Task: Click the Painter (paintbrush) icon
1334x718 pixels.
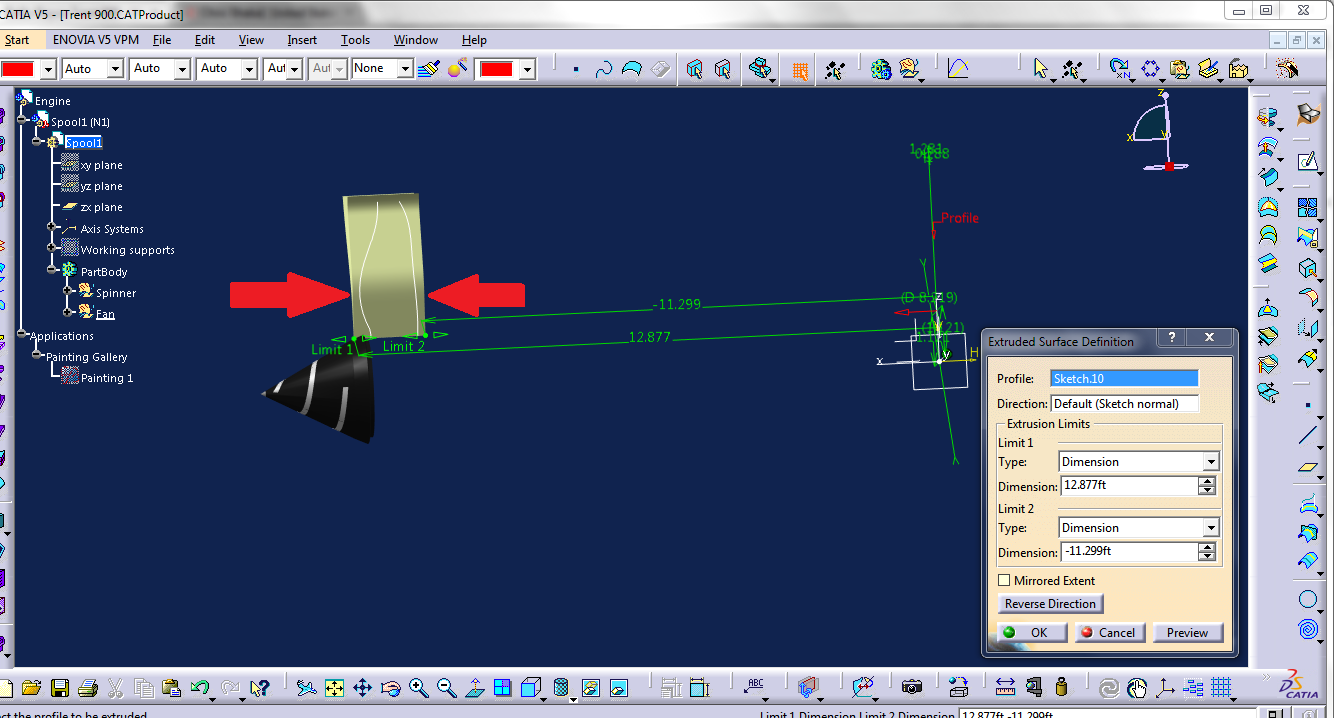Action: click(x=430, y=69)
